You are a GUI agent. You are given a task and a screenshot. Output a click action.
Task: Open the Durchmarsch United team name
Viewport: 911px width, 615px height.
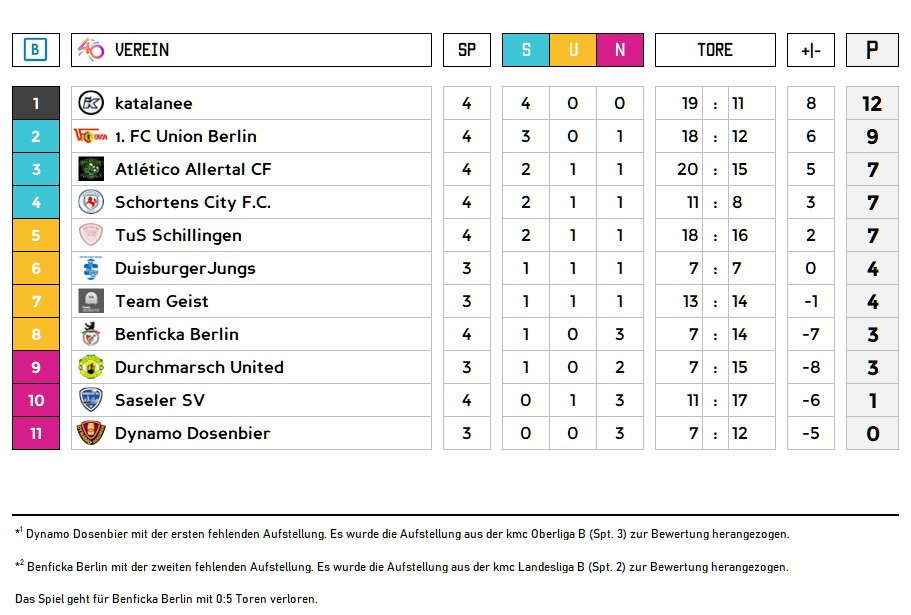pos(199,367)
